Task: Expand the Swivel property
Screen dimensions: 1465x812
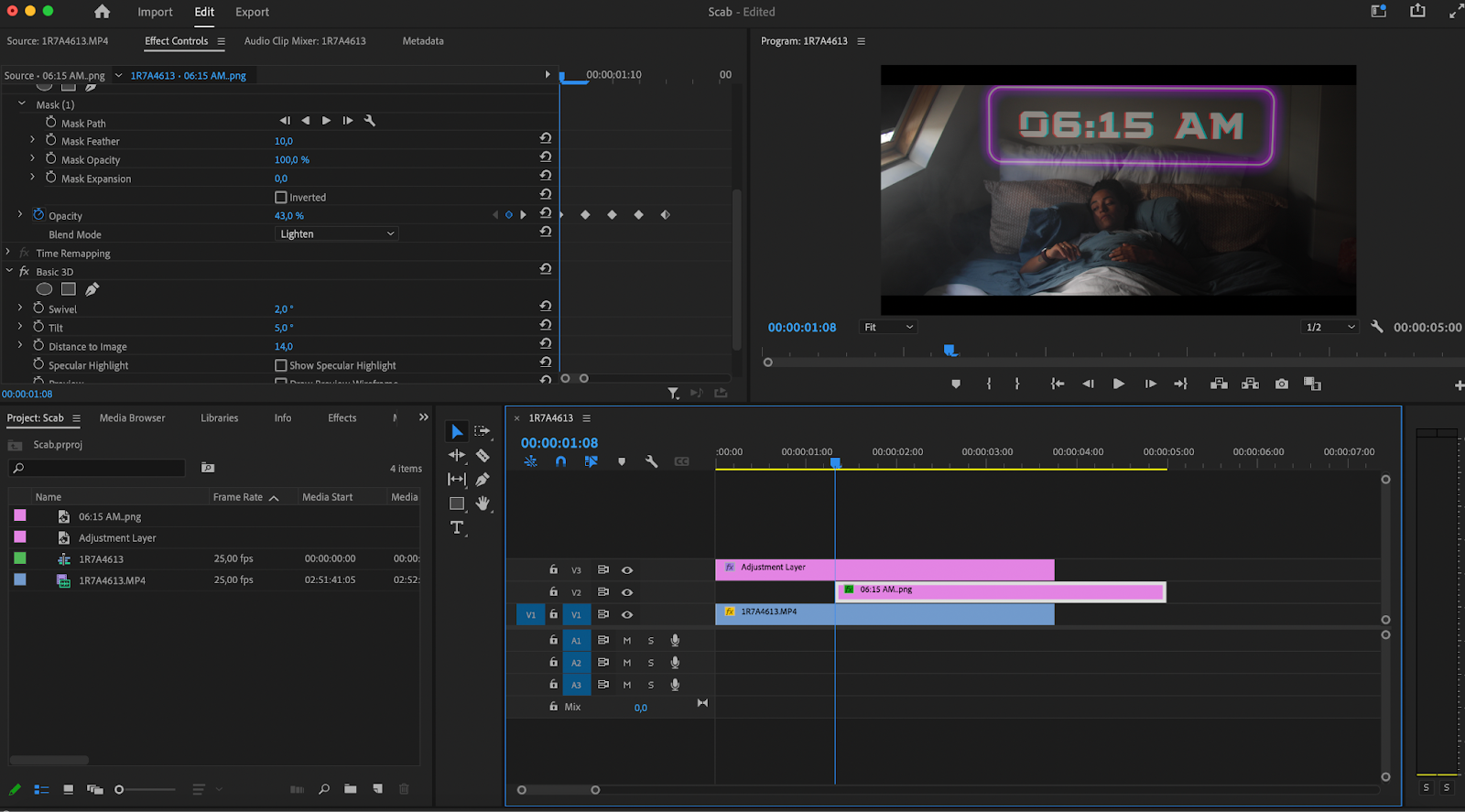Action: [x=20, y=309]
